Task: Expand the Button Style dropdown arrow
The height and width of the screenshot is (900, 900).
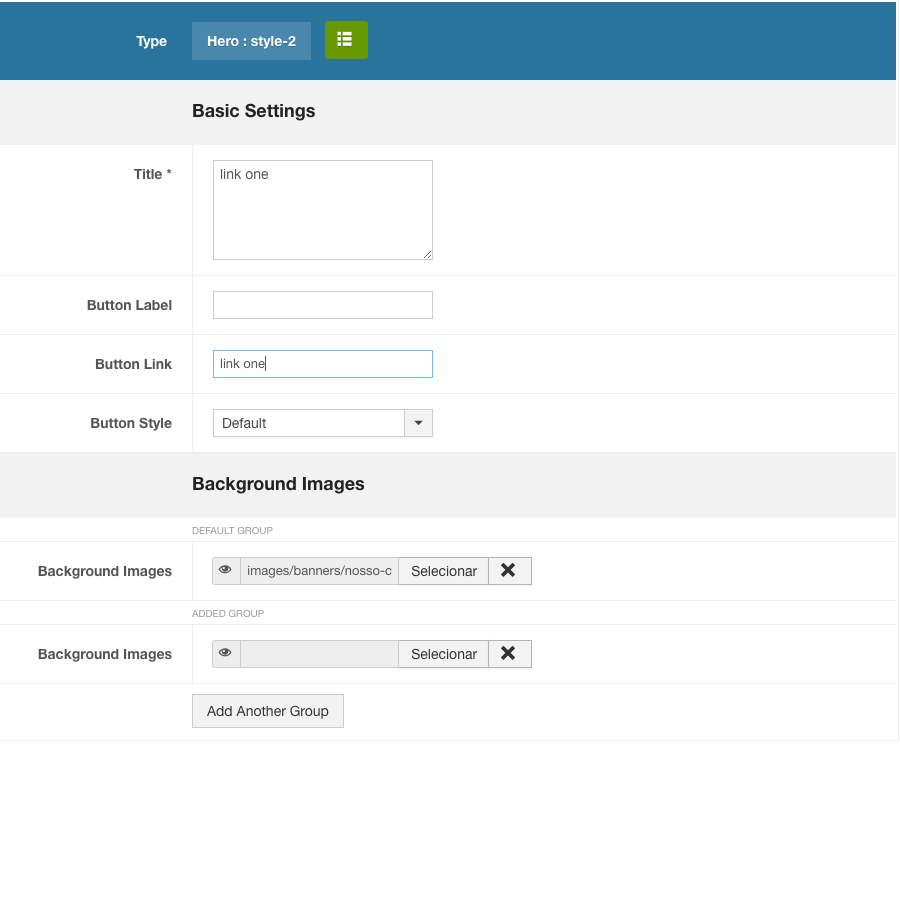Action: (x=418, y=423)
